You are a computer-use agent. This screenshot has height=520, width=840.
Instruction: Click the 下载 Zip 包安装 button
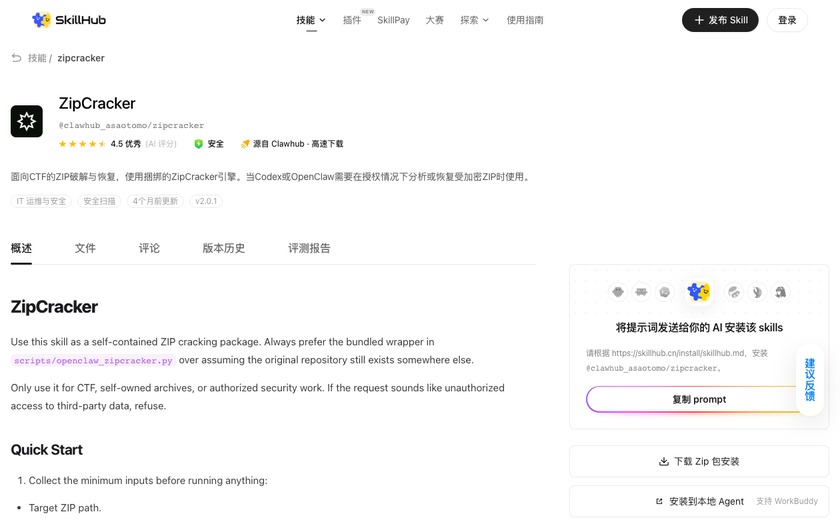[699, 461]
